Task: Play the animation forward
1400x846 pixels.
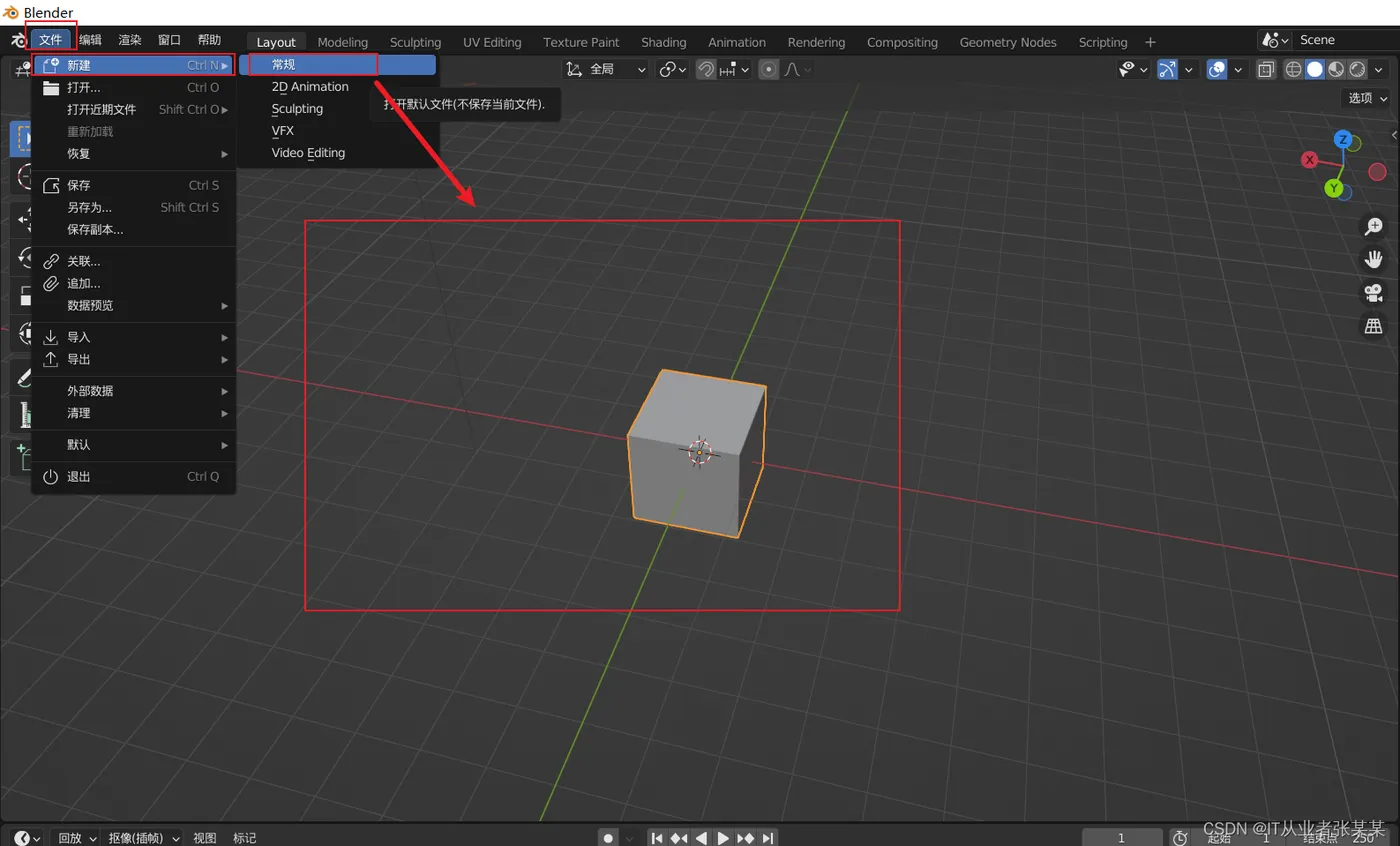Action: point(723,838)
